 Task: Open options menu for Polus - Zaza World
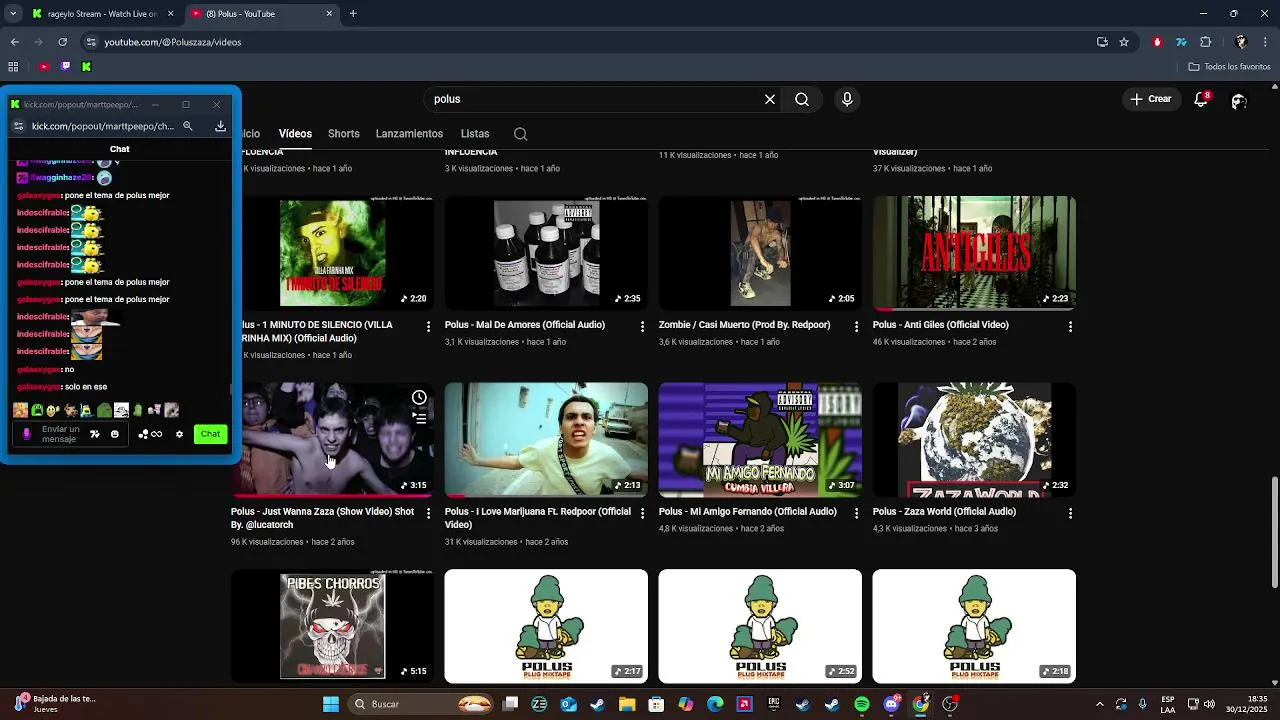(1070, 514)
